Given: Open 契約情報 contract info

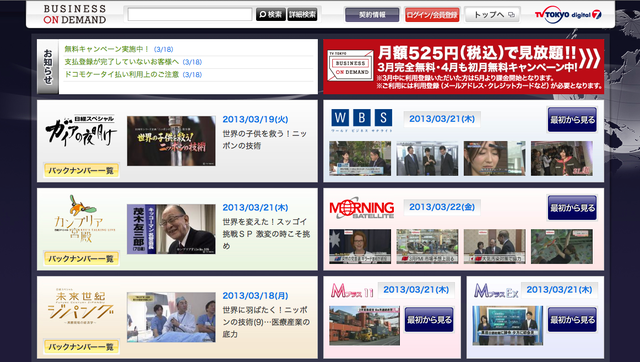Looking at the screenshot, I should (372, 15).
